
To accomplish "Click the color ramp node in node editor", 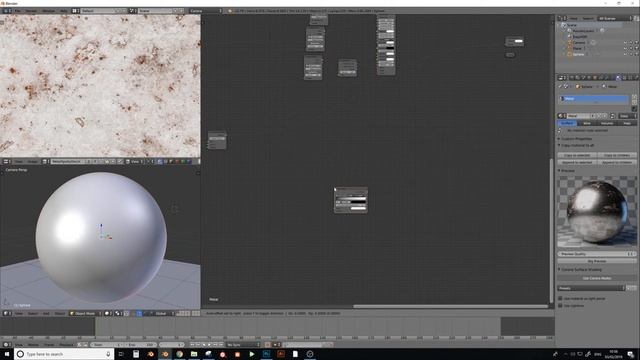I will pyautogui.click(x=351, y=200).
